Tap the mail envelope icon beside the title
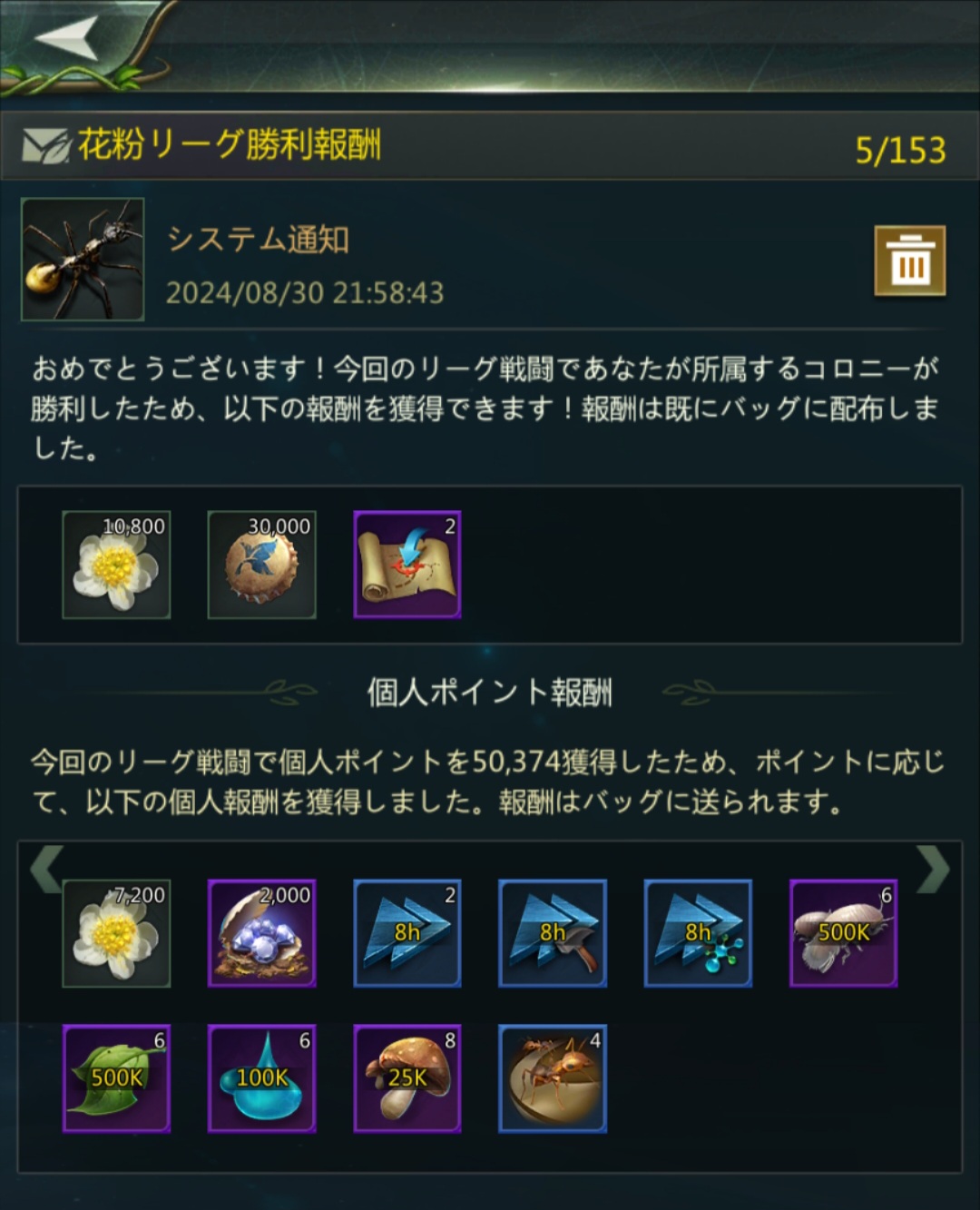This screenshot has width=980, height=1210. (45, 145)
